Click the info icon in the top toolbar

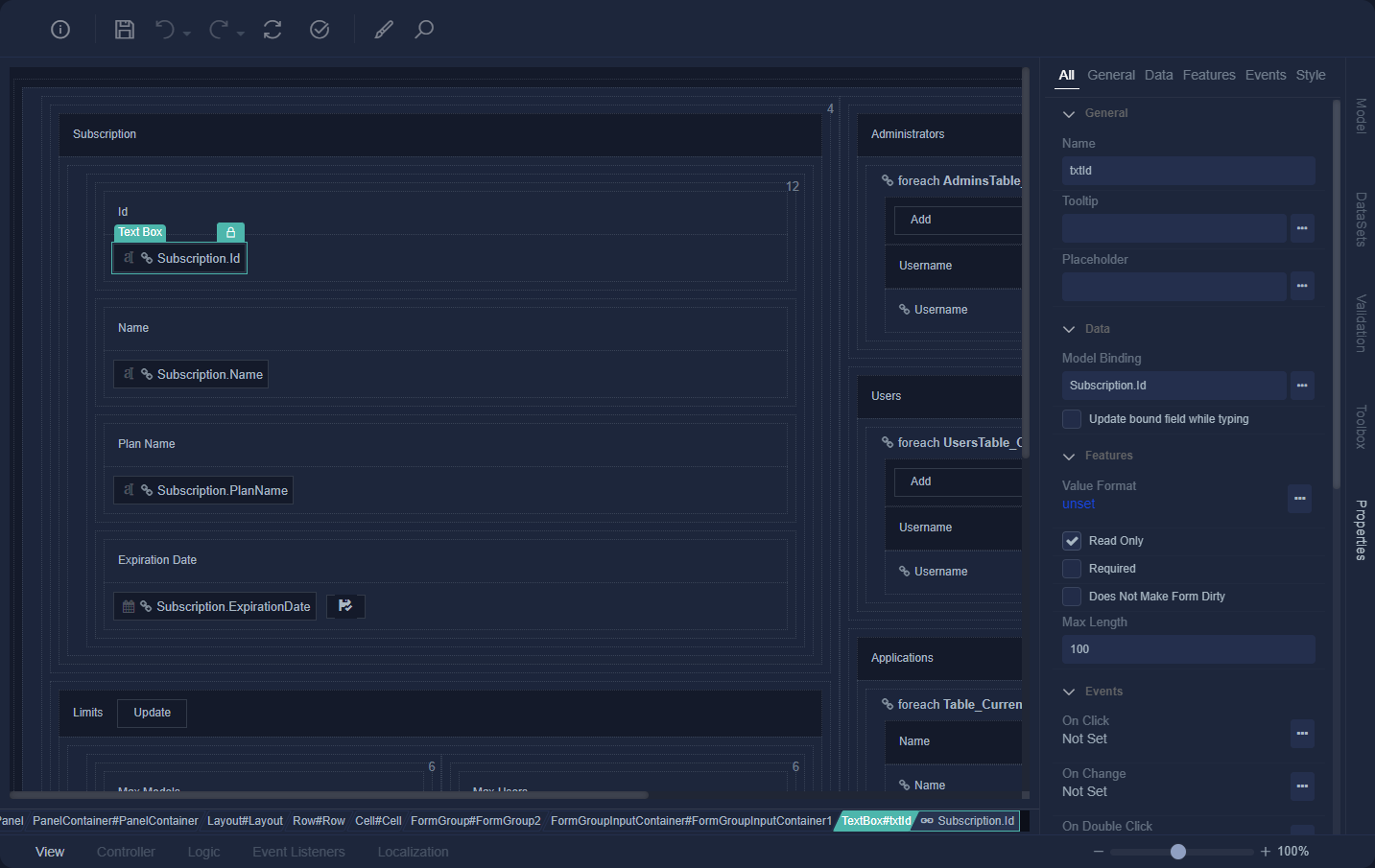pyautogui.click(x=60, y=30)
